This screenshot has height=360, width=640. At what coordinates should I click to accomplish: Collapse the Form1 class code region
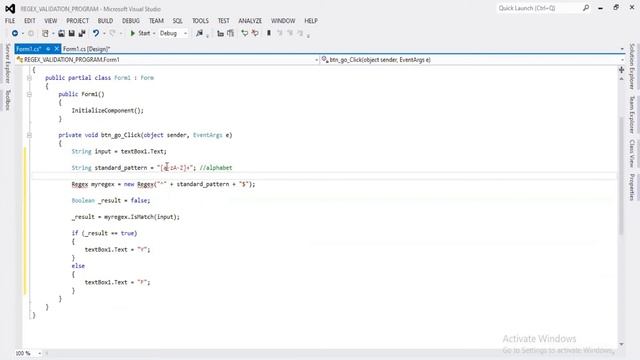tap(29, 78)
